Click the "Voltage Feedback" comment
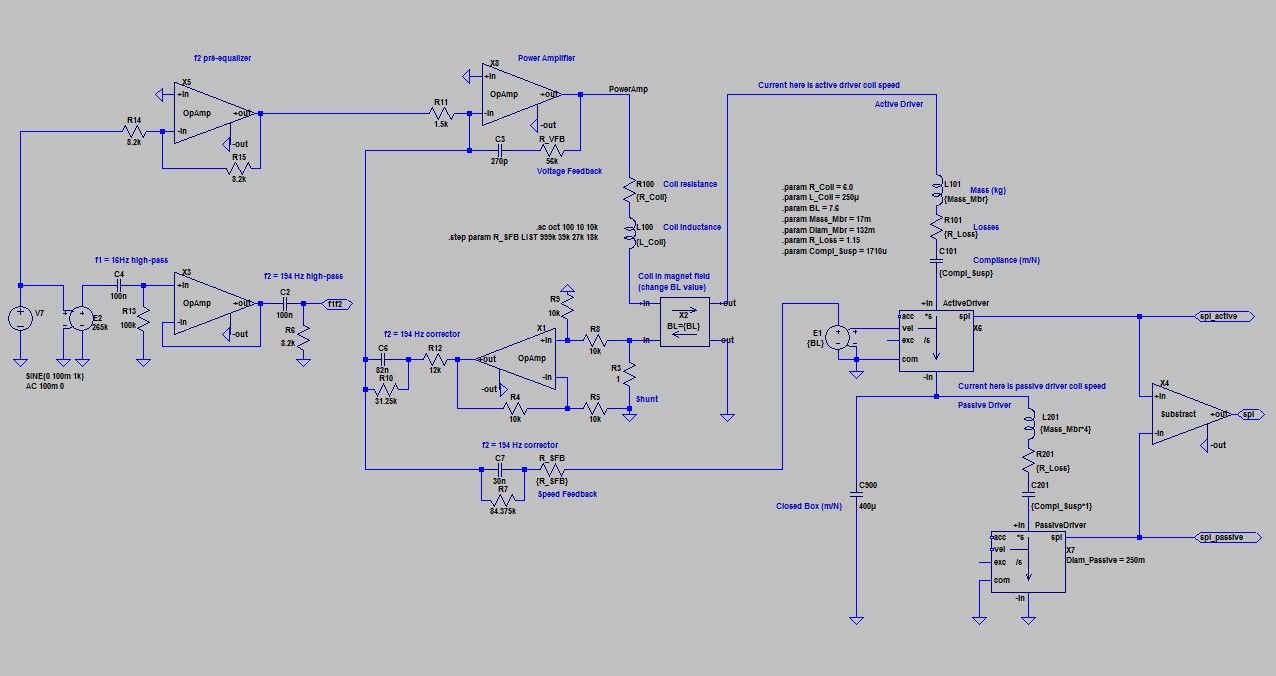Image resolution: width=1276 pixels, height=676 pixels. click(x=570, y=171)
